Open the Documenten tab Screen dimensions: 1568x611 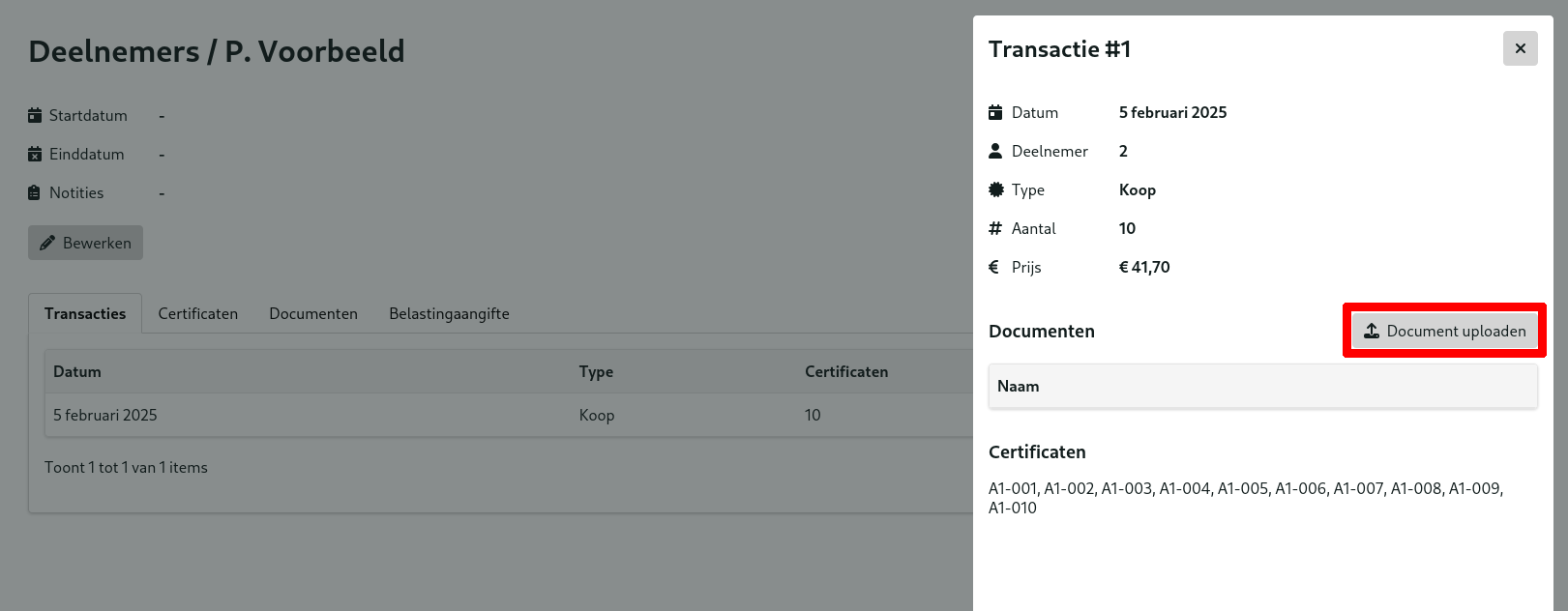(313, 313)
